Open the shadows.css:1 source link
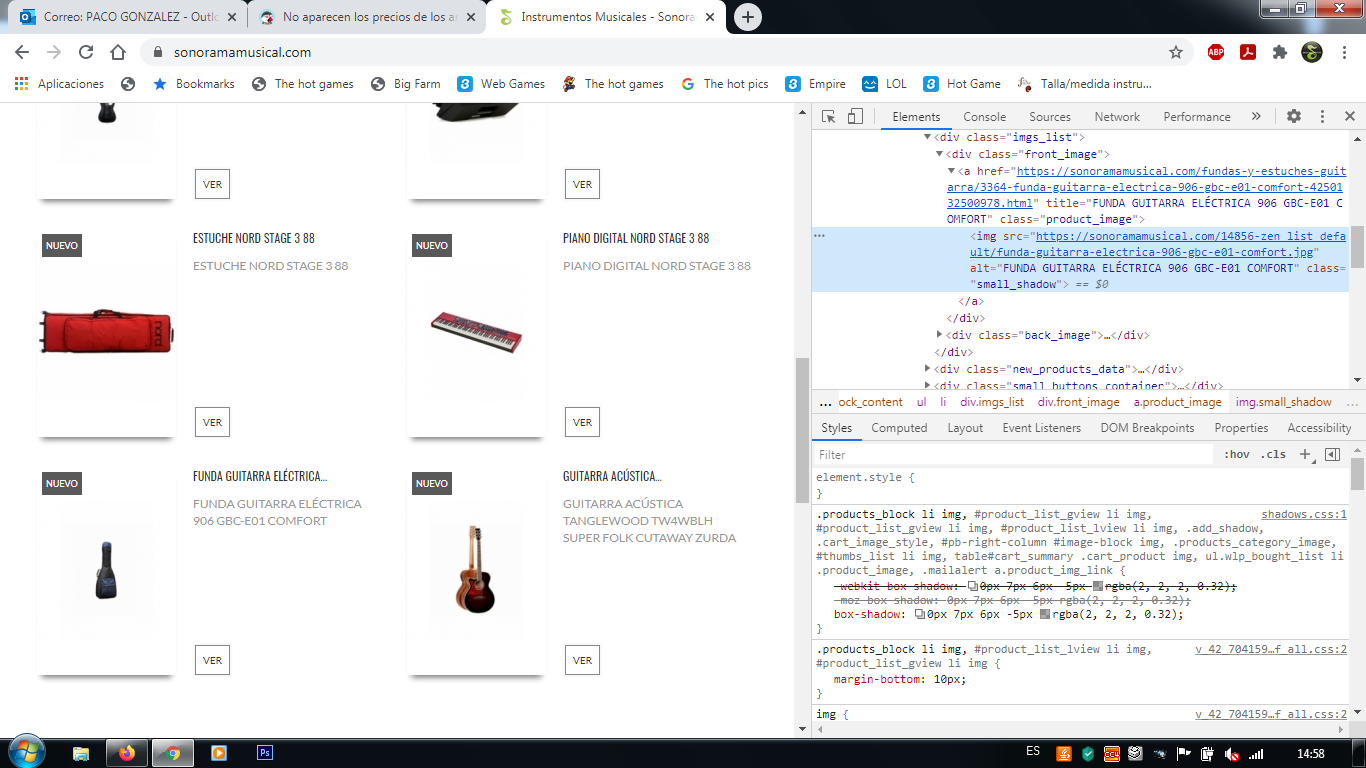Image resolution: width=1366 pixels, height=768 pixels. pos(1304,515)
